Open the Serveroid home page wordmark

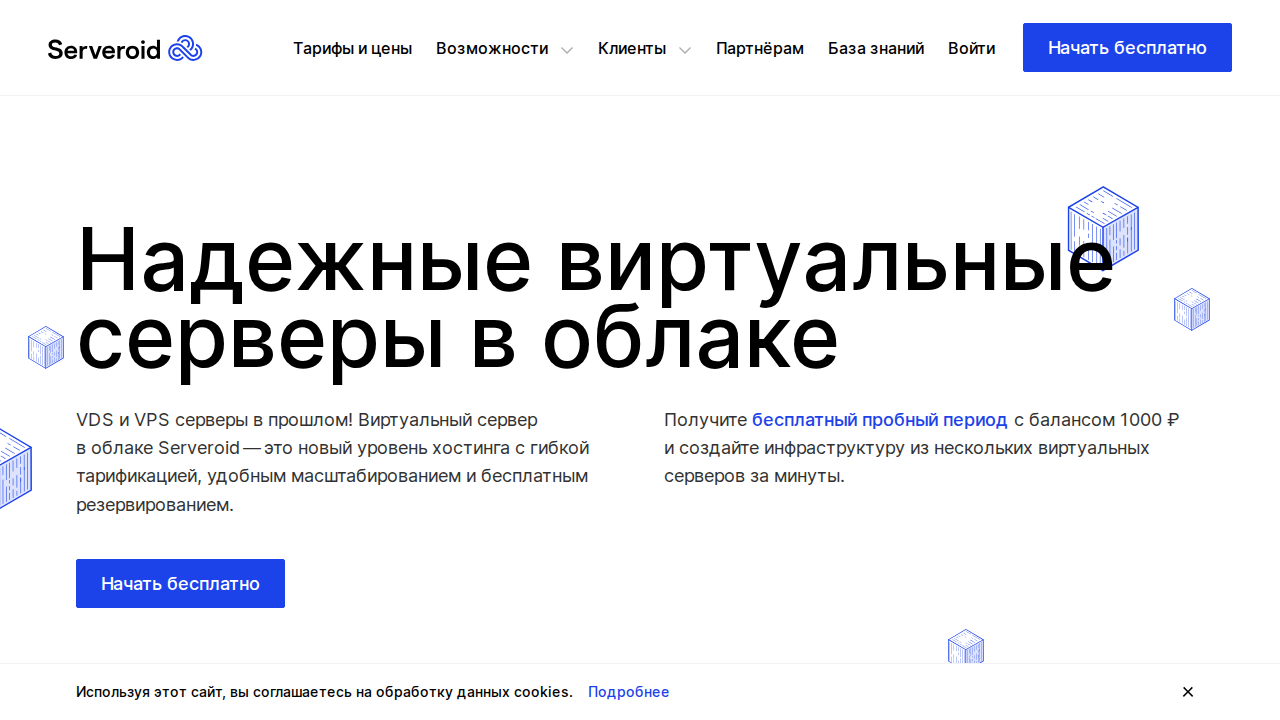click(x=104, y=49)
